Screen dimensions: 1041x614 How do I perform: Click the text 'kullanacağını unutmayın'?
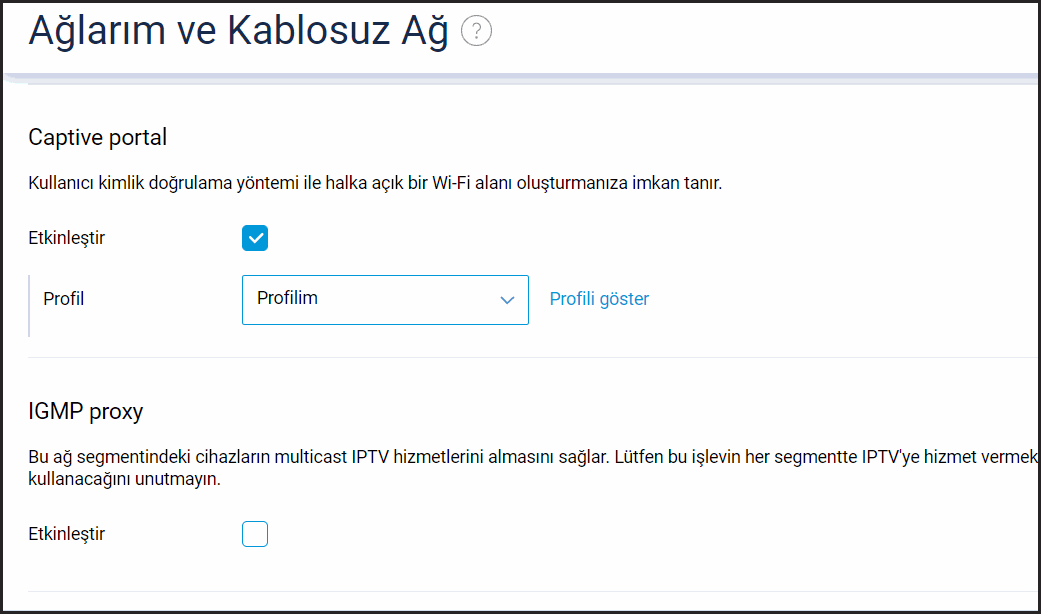coord(124,479)
